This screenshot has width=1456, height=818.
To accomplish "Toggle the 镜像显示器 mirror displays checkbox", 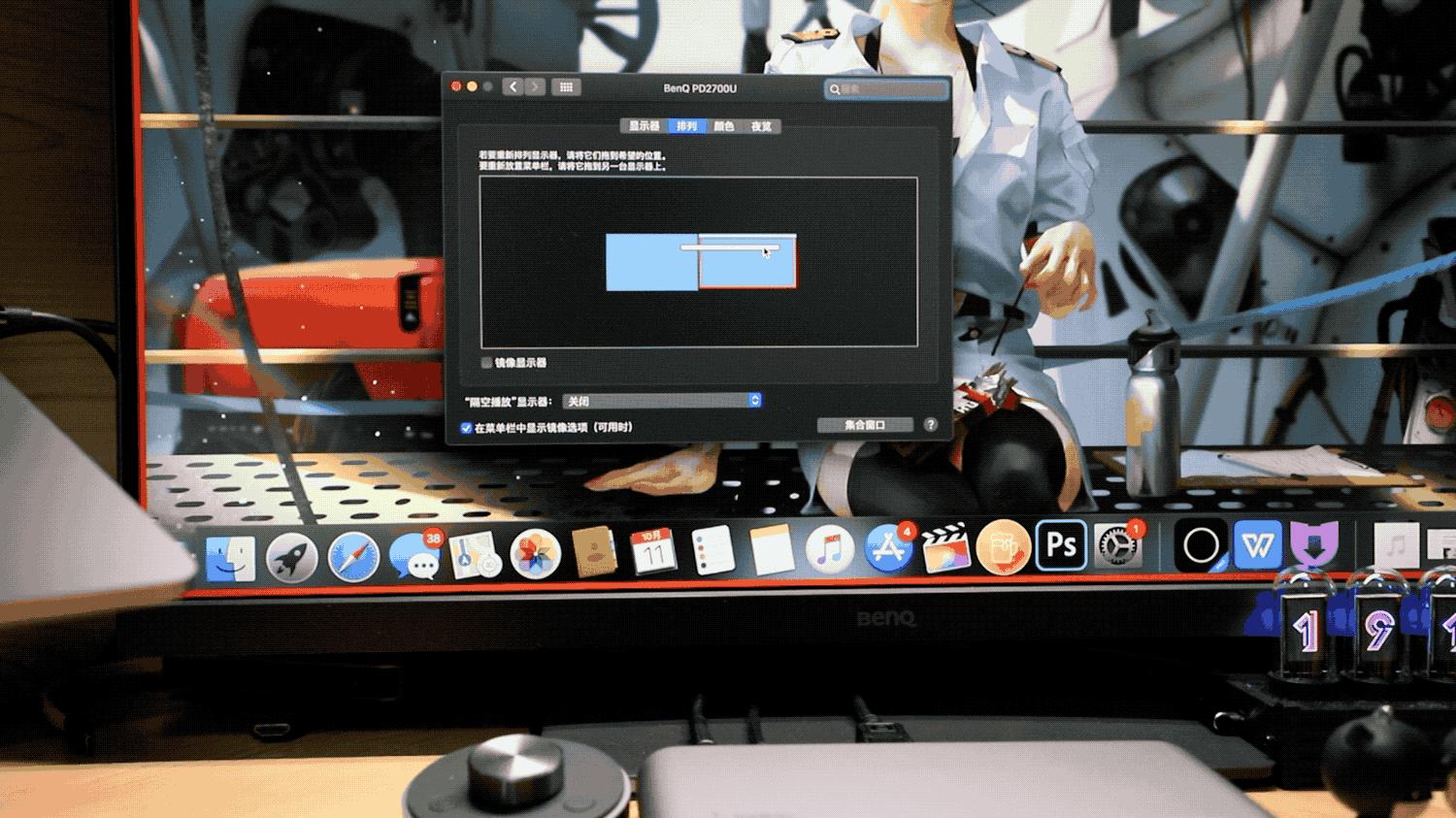I will 485,363.
